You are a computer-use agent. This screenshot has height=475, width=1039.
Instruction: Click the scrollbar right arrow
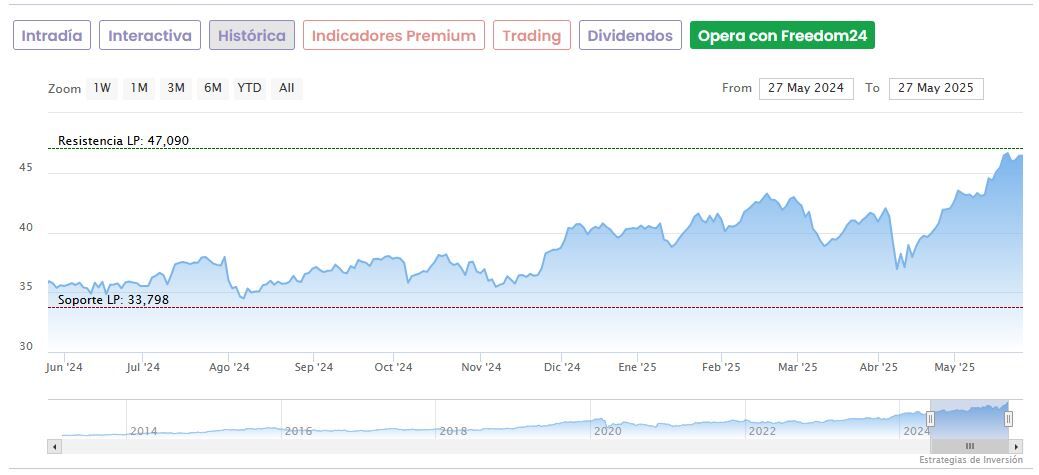pyautogui.click(x=1016, y=446)
